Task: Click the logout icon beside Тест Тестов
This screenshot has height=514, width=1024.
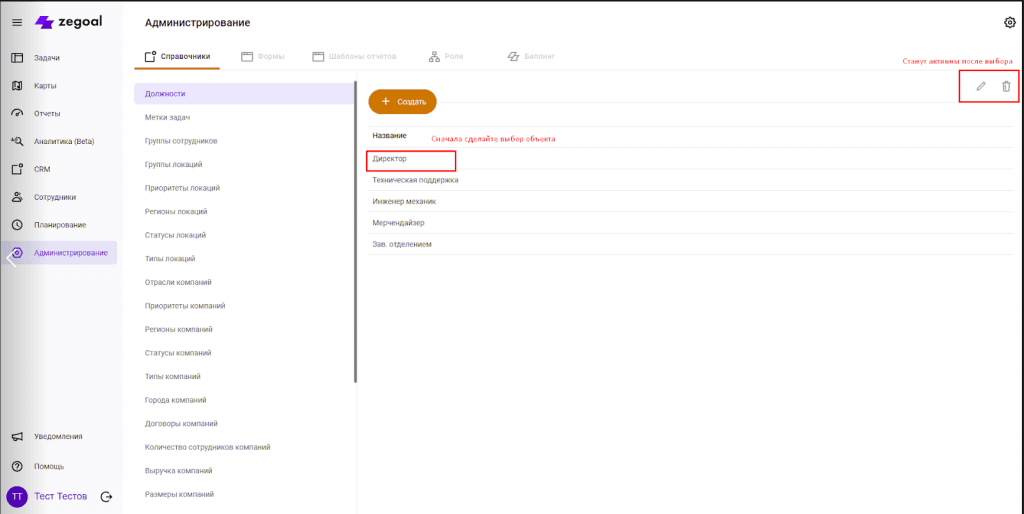Action: [x=106, y=496]
